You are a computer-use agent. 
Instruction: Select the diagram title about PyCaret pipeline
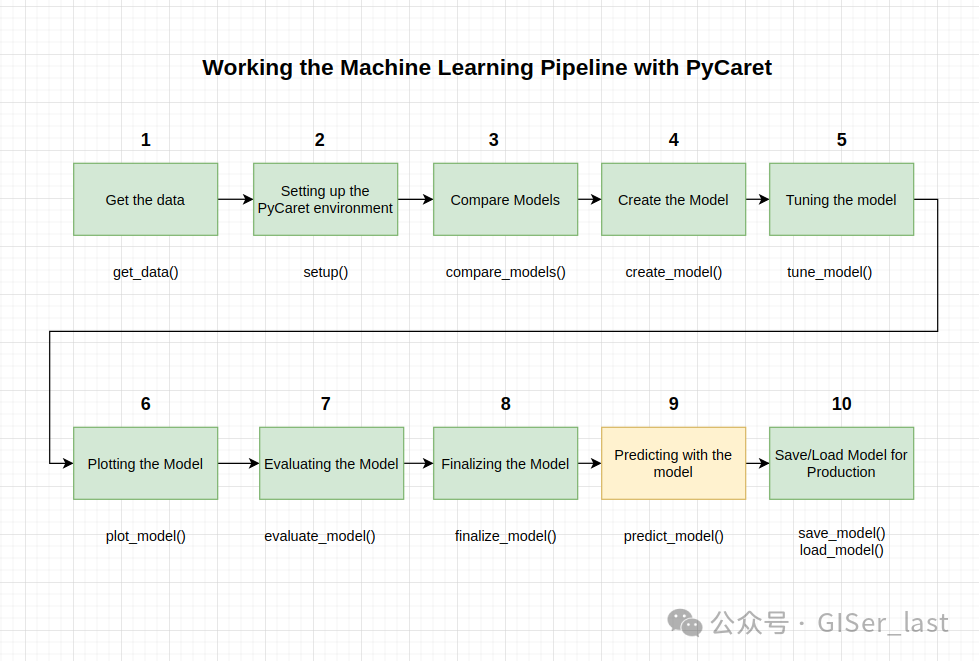pos(487,67)
